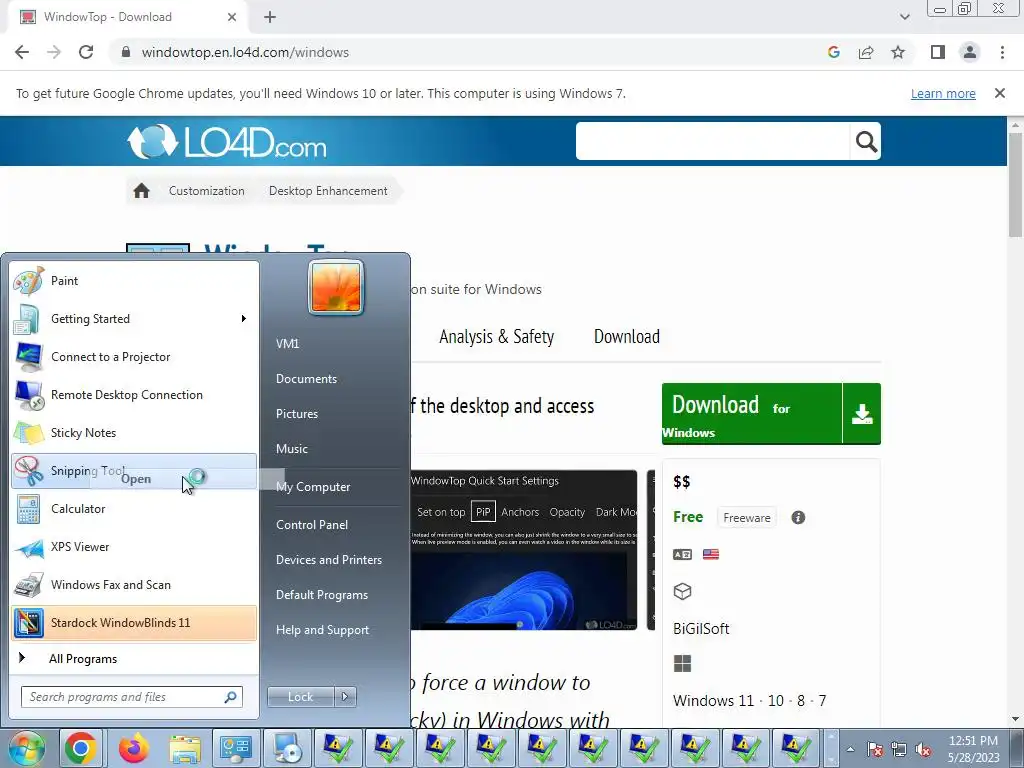Click in Search programs and files box

click(131, 697)
